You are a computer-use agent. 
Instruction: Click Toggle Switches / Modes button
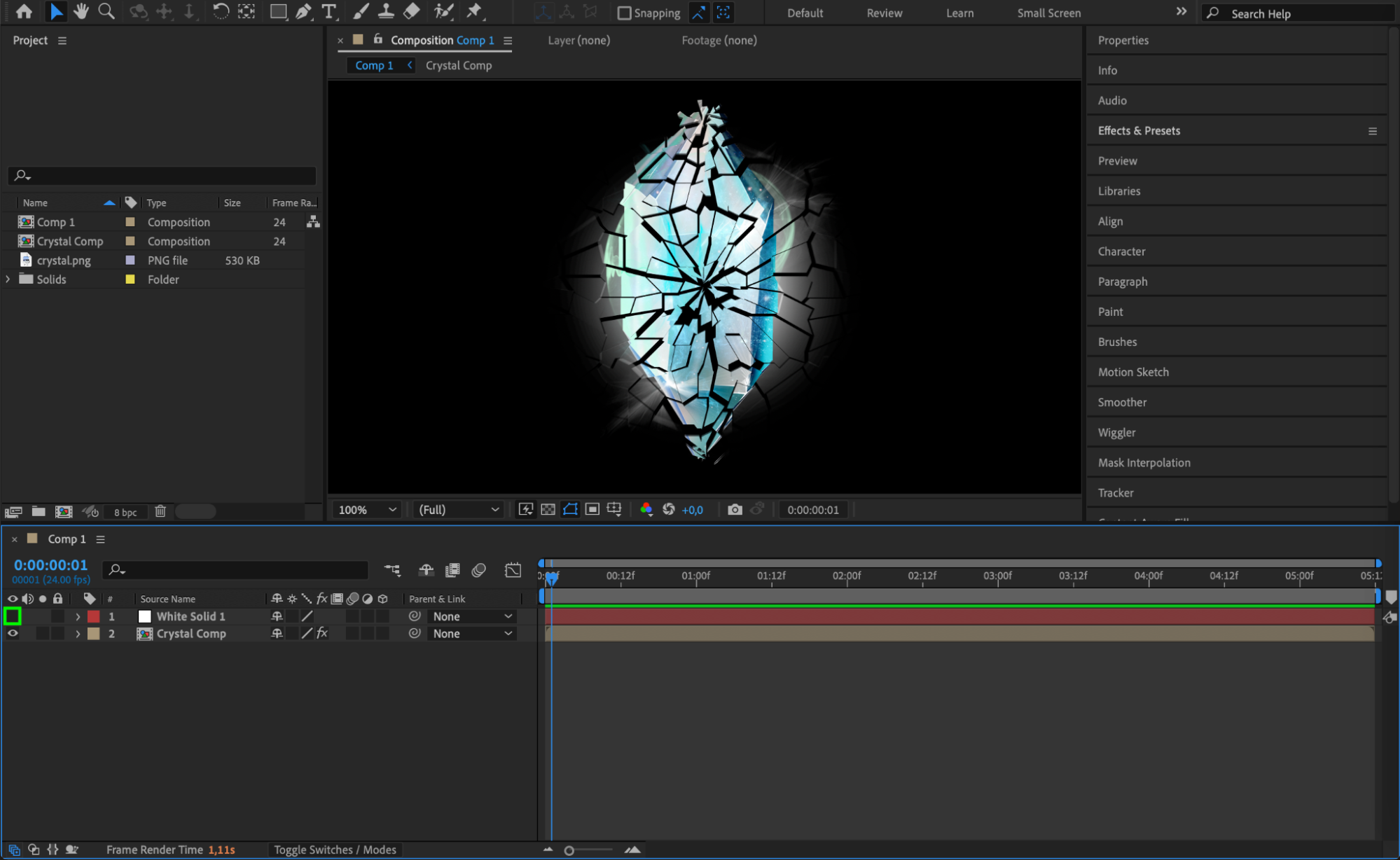pos(335,849)
